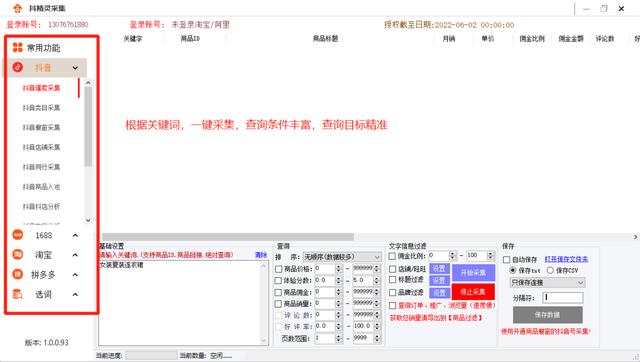Select the 保存CSV radio button
The height and width of the screenshot is (362, 640).
click(x=550, y=270)
